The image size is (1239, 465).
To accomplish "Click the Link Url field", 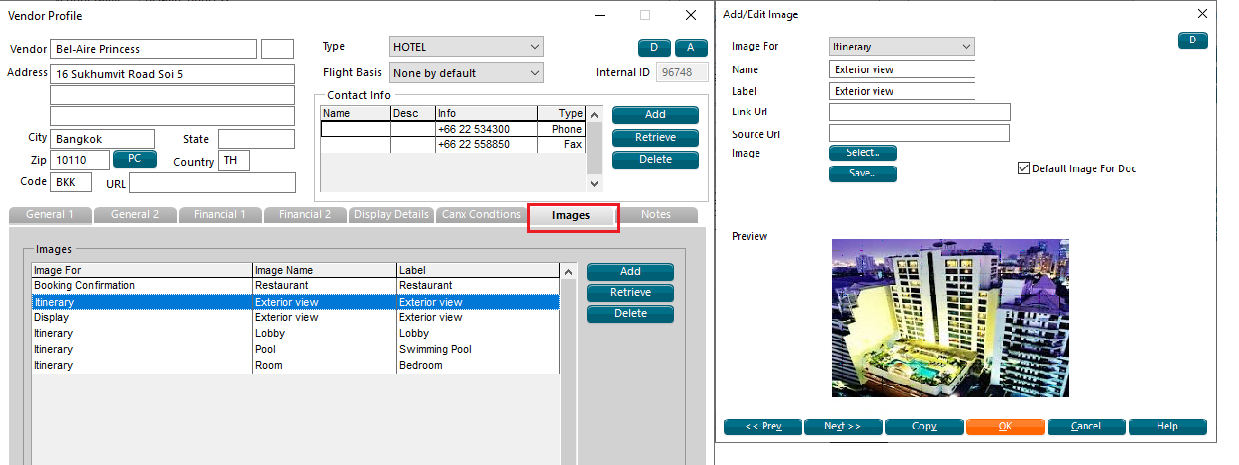I will coord(920,112).
